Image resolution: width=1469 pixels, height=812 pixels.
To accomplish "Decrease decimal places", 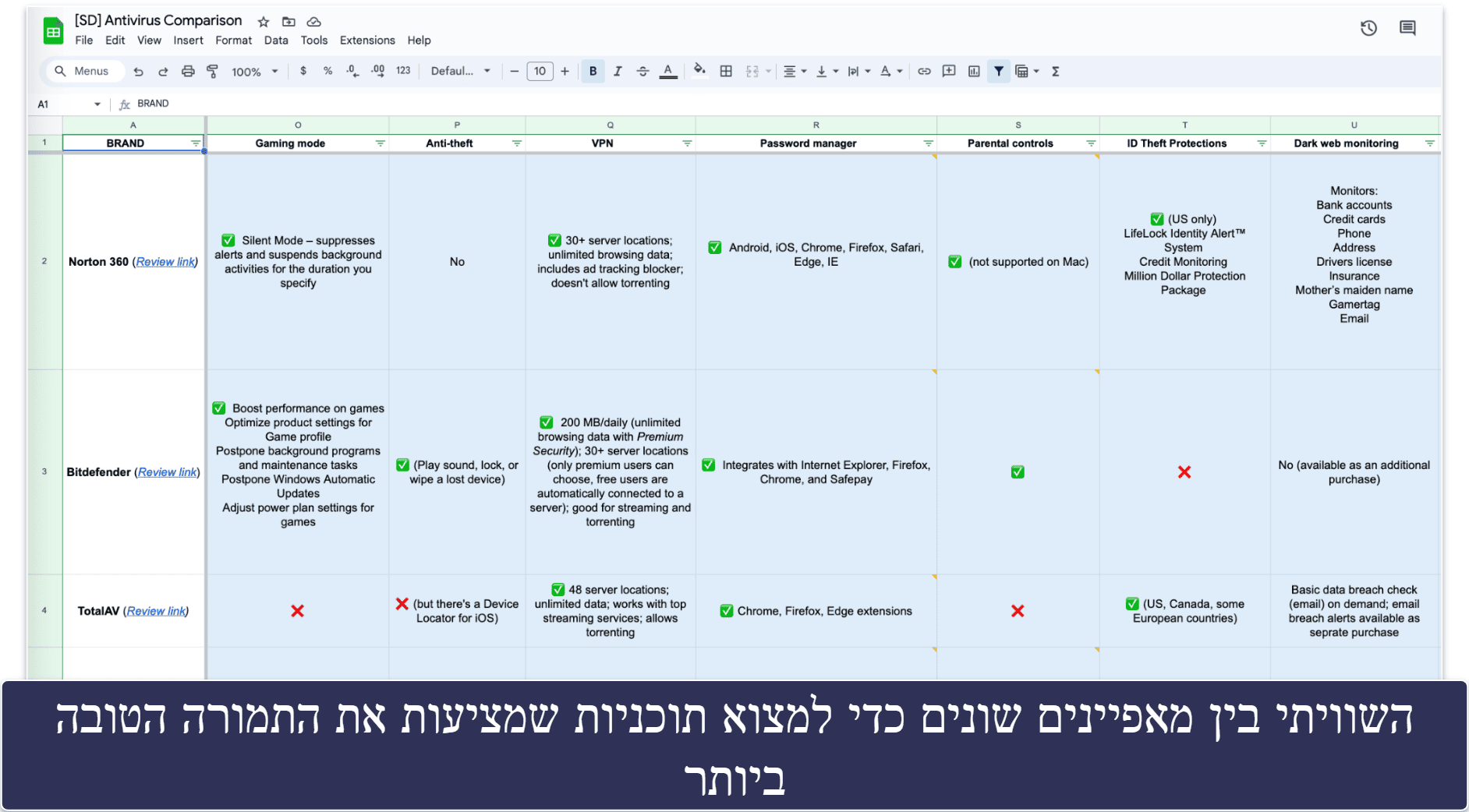I will [x=352, y=71].
